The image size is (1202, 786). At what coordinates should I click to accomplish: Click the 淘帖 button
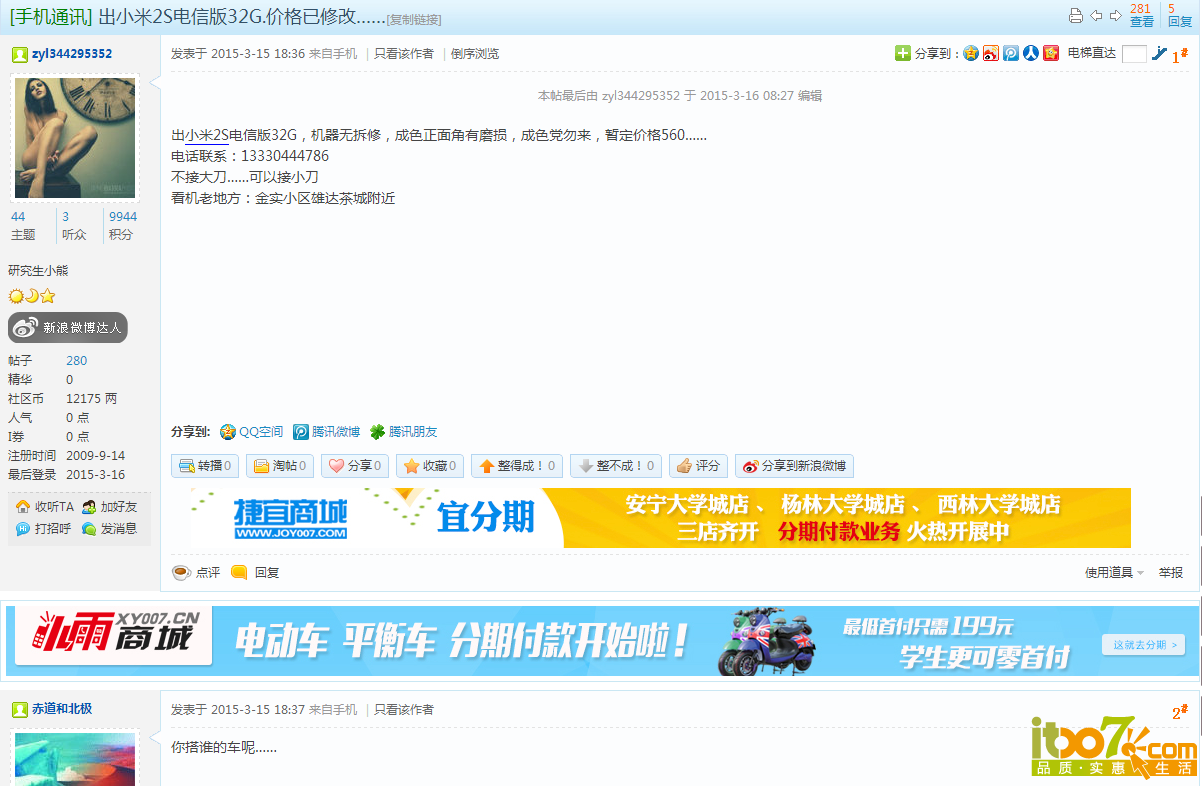click(280, 466)
